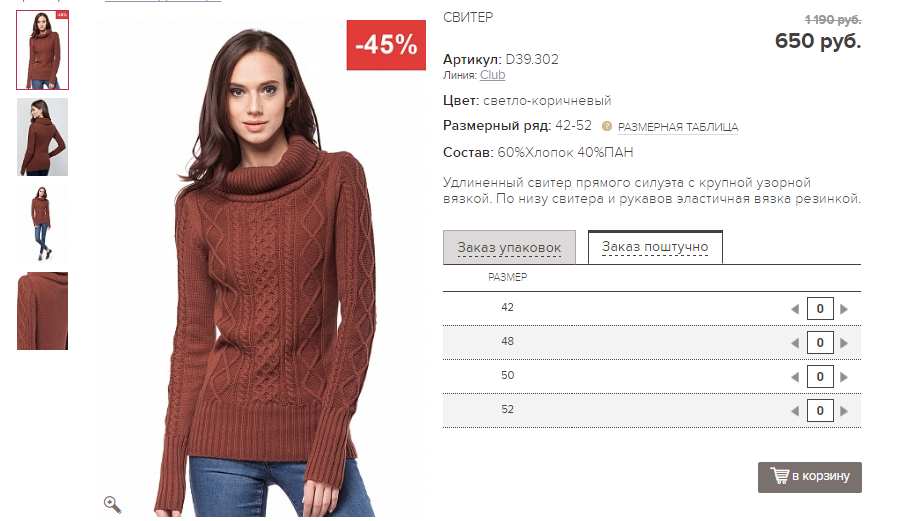View the full-length model thumbnail
This screenshot has width=918, height=521.
click(x=43, y=224)
